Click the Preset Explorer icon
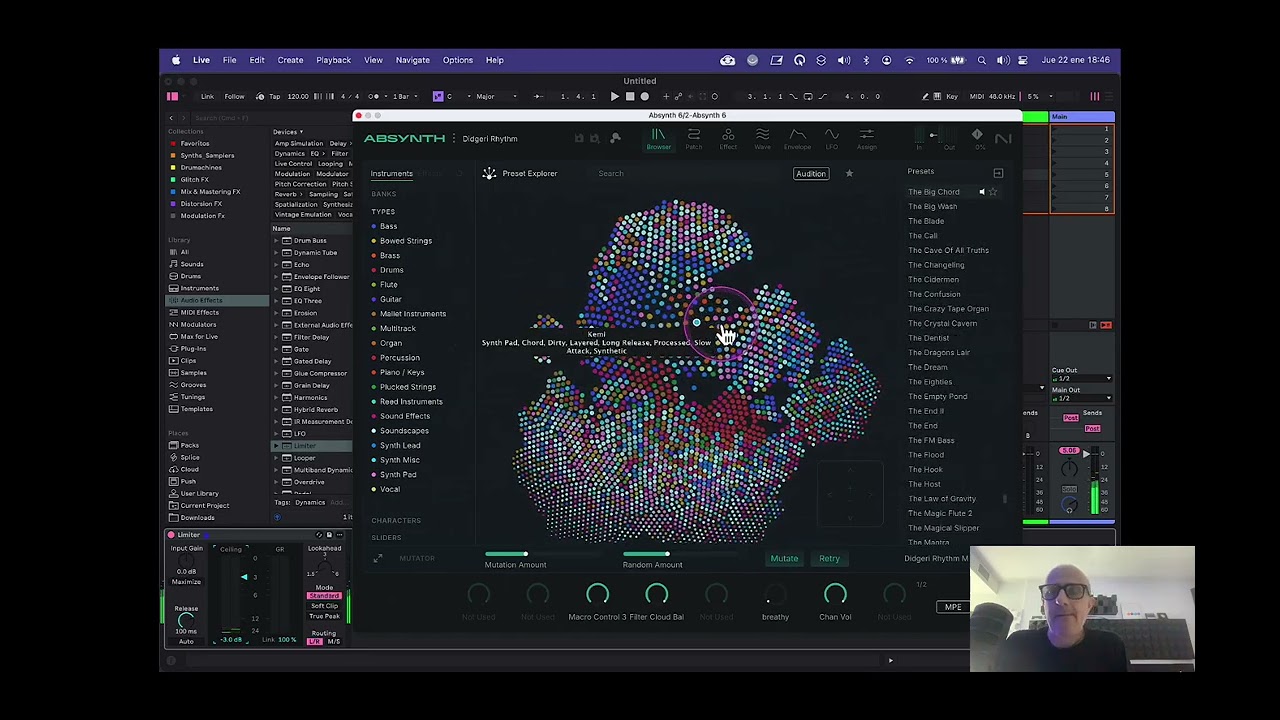The height and width of the screenshot is (720, 1280). [489, 173]
